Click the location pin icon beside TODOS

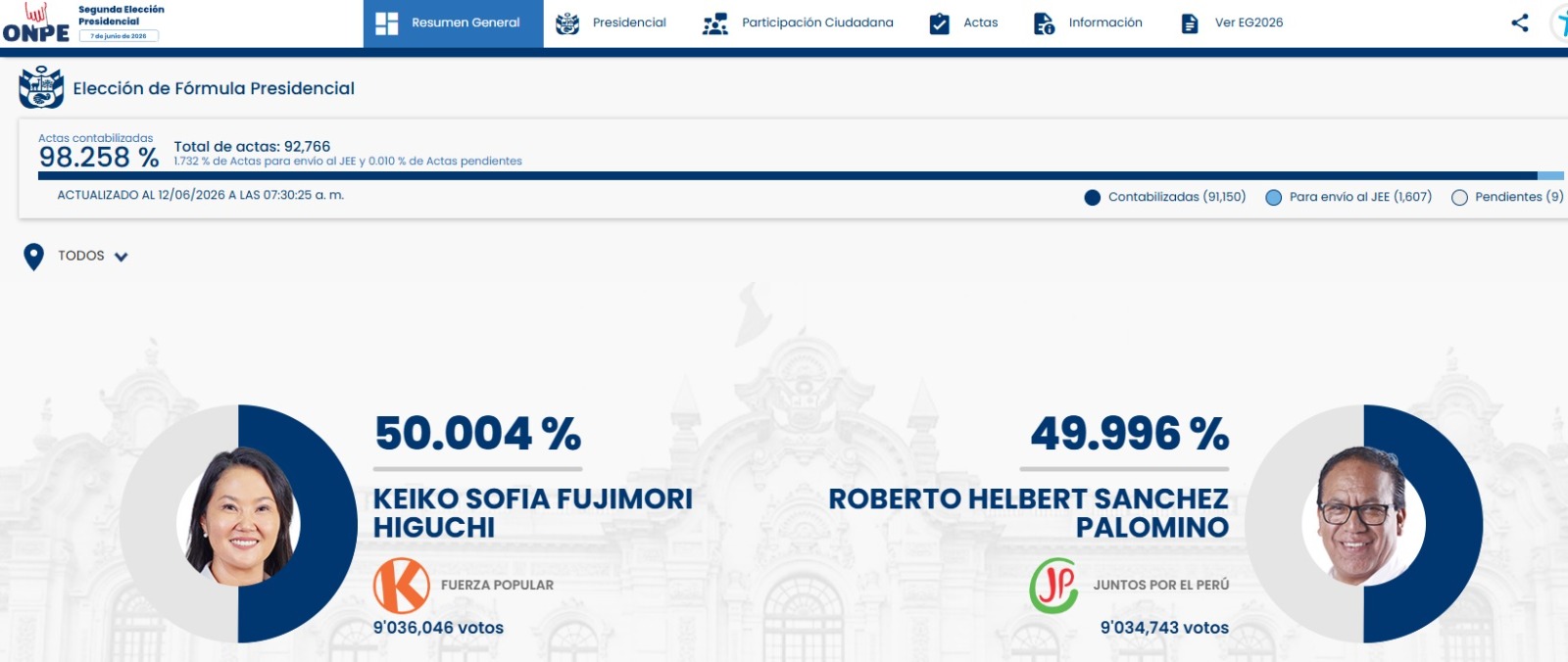coord(33,257)
